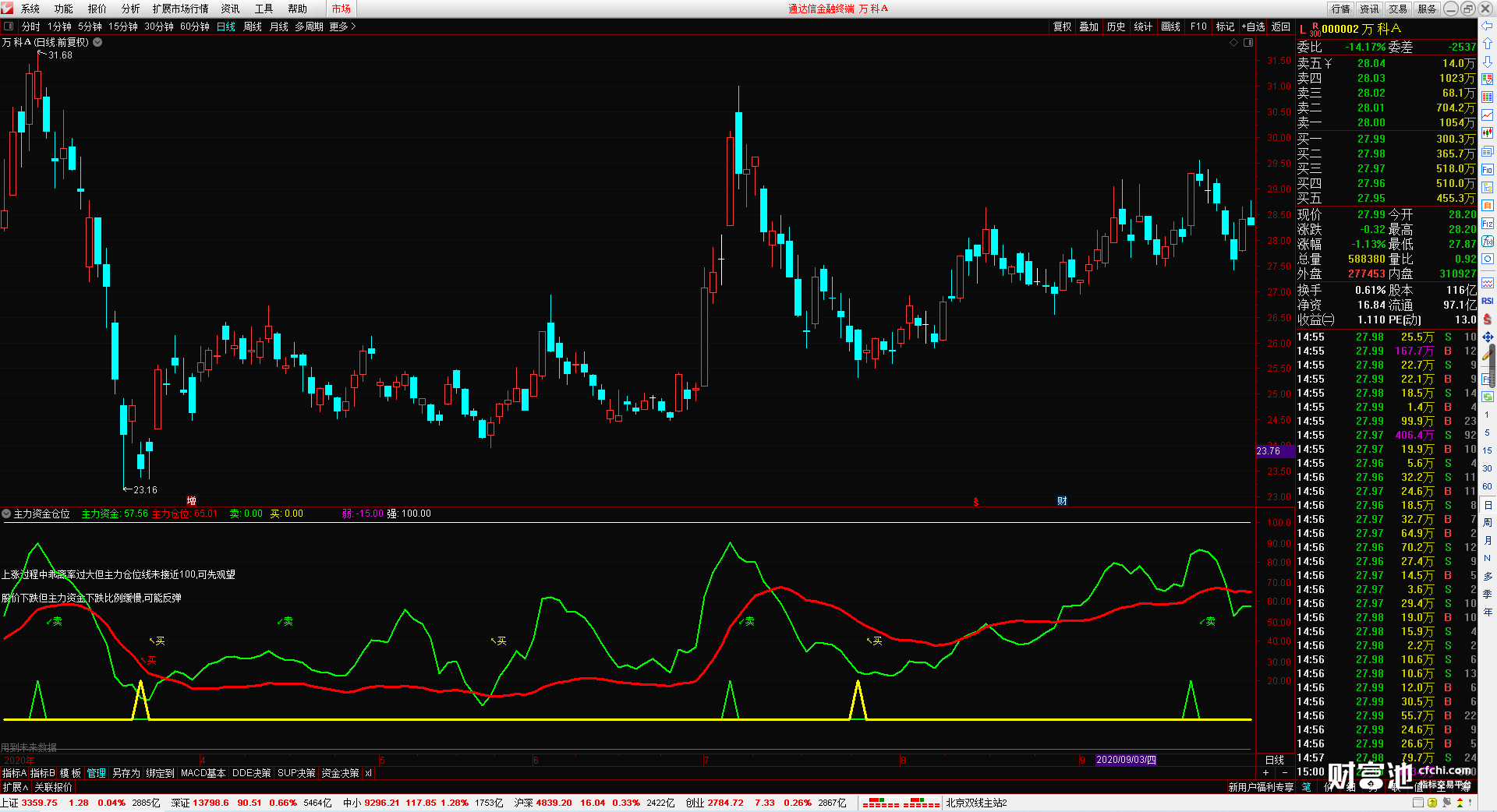Click the 新用户福利专享 promotion link
Screen dimensions: 1497x812
(x=1261, y=787)
